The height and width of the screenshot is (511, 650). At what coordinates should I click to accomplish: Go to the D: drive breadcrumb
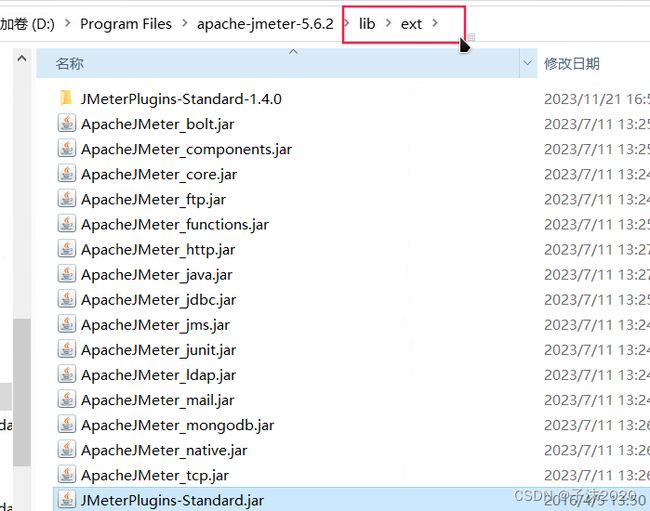27,24
